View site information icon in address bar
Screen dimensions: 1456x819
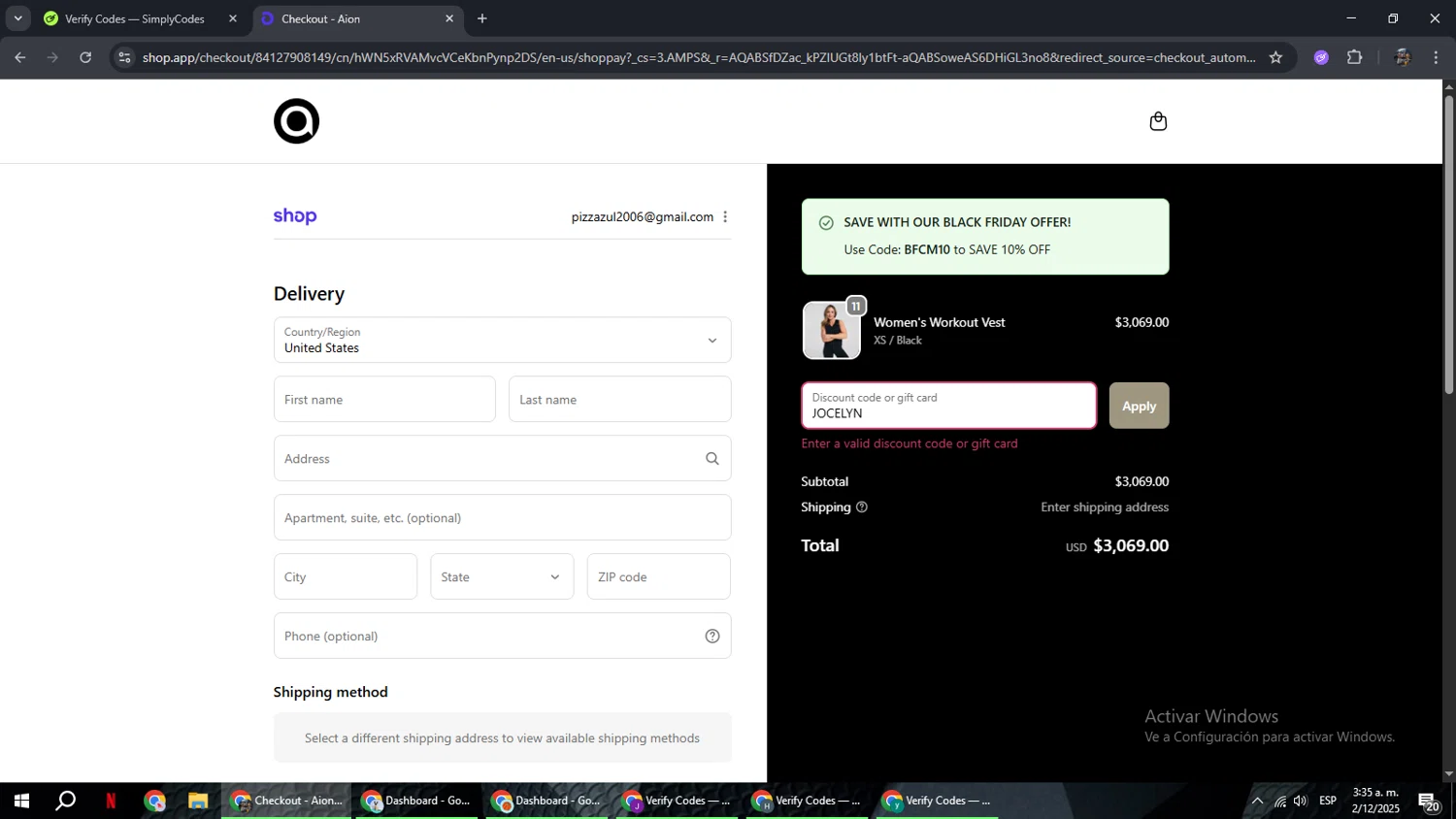(124, 57)
